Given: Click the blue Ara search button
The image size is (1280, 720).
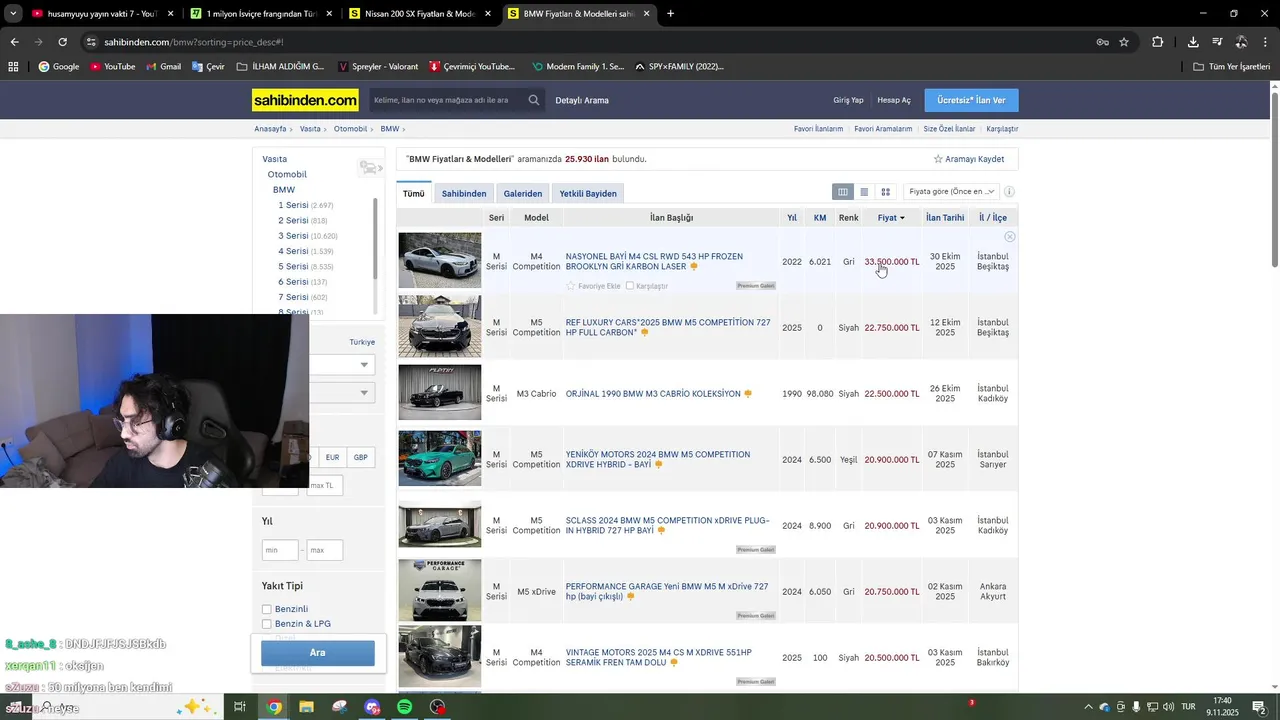Looking at the screenshot, I should coord(318,653).
